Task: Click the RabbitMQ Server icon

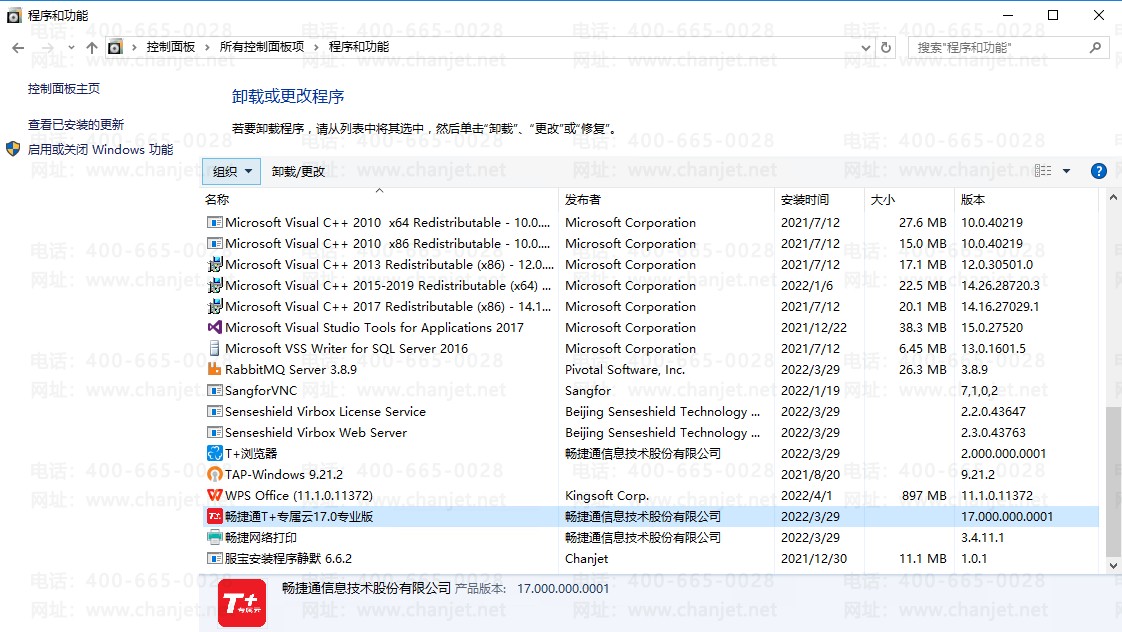Action: point(215,369)
